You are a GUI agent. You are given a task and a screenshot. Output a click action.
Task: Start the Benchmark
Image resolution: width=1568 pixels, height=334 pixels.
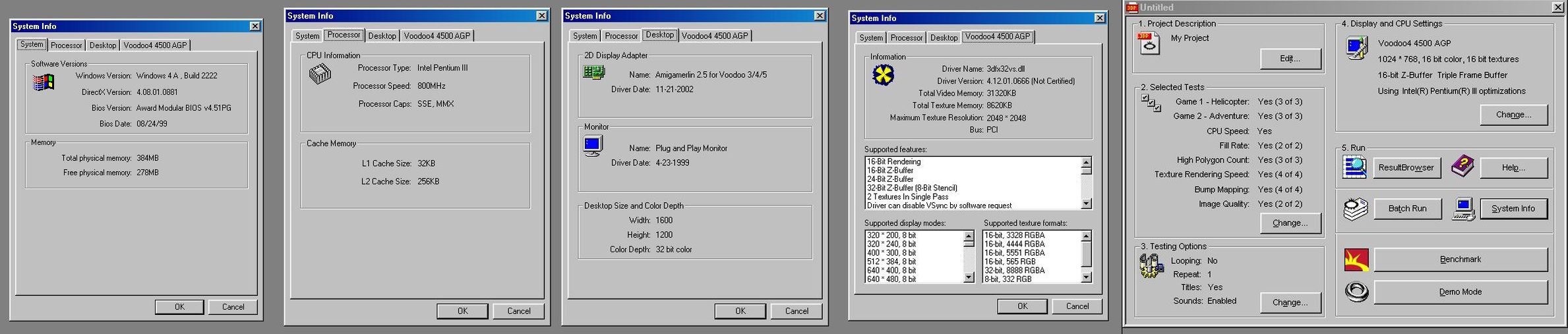coord(1461,260)
